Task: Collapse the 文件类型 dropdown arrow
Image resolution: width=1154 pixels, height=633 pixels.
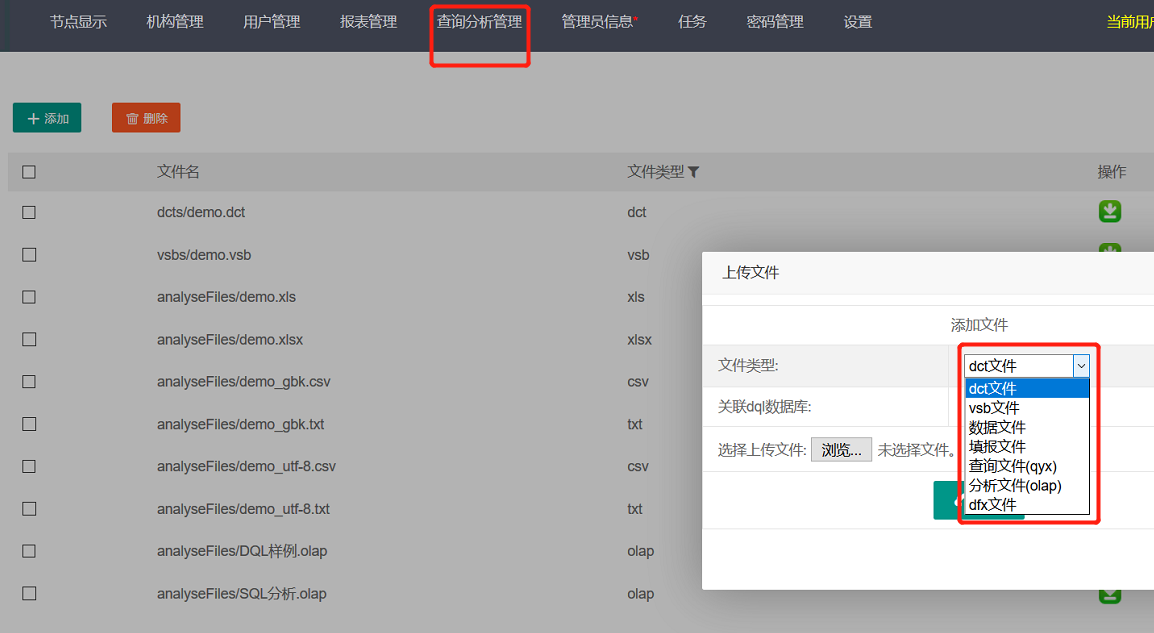Action: coord(1081,366)
